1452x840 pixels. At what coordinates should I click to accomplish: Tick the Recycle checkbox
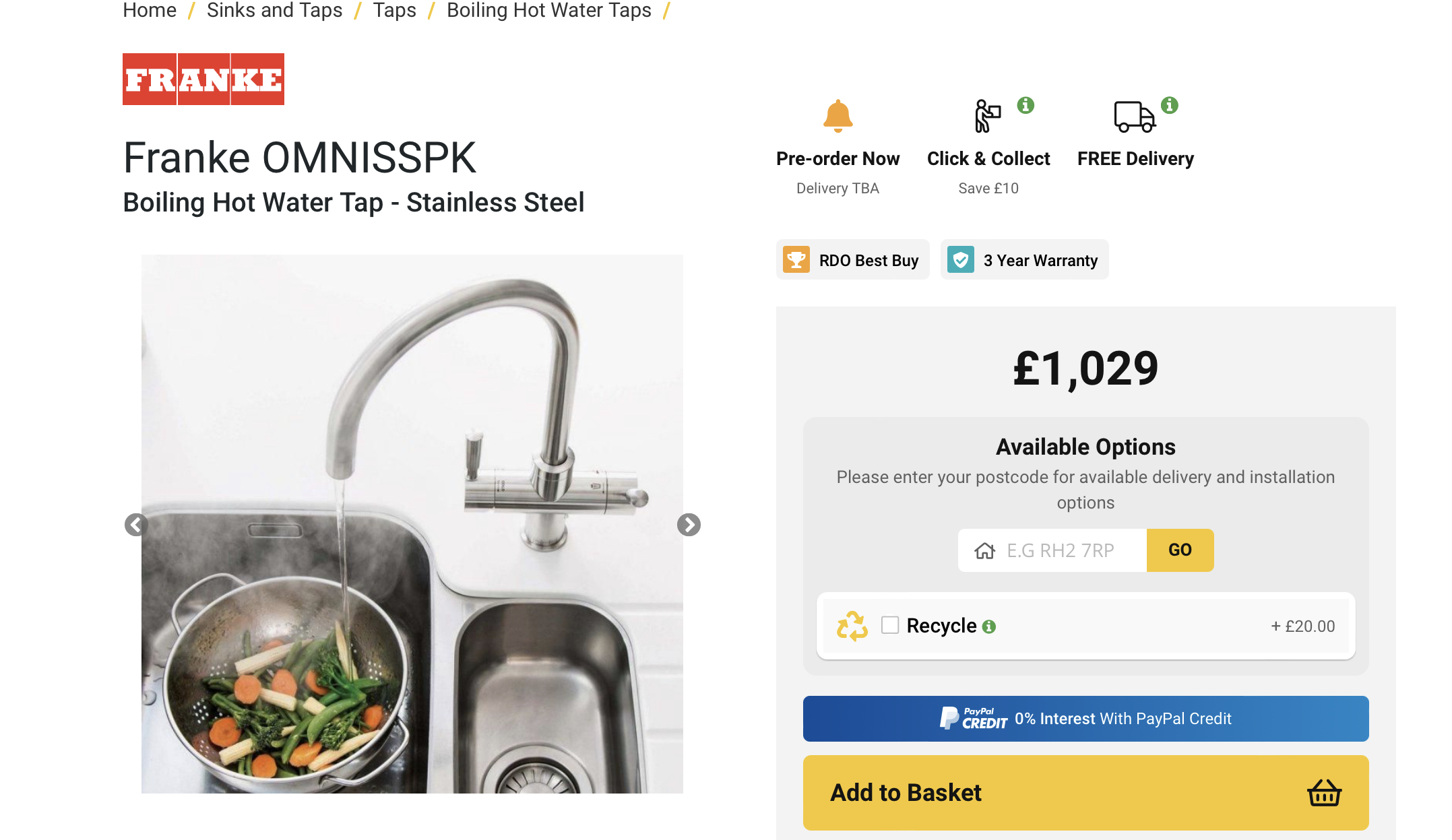click(890, 625)
